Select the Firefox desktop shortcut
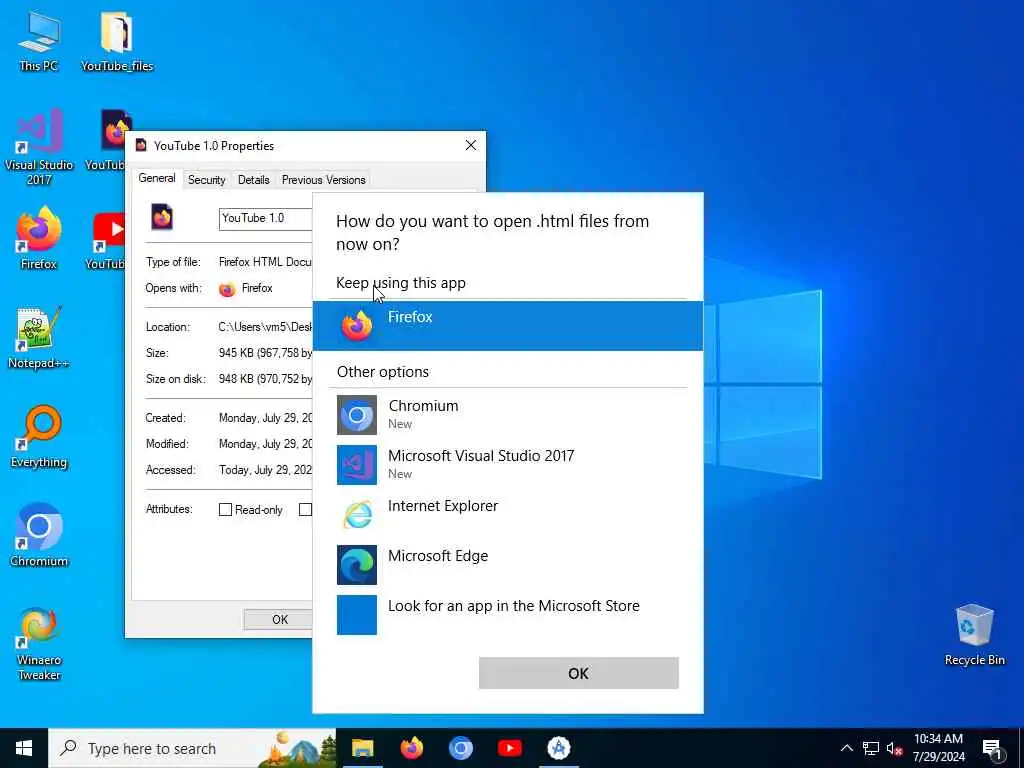Screen dimensions: 1024x768 pyautogui.click(x=39, y=238)
